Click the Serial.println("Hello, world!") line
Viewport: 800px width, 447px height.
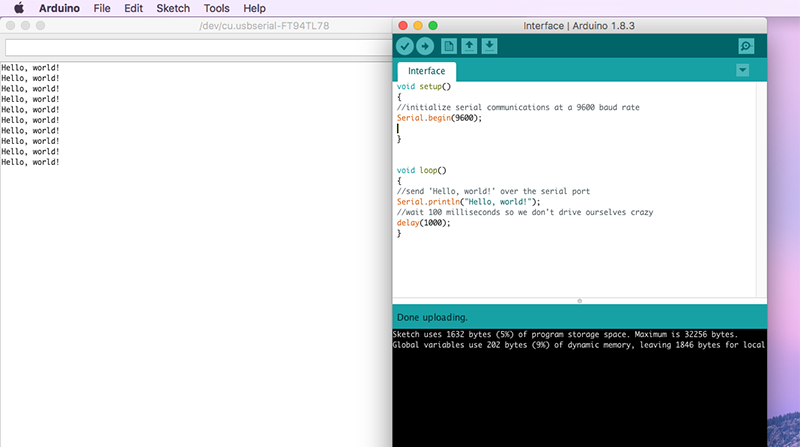(x=468, y=202)
